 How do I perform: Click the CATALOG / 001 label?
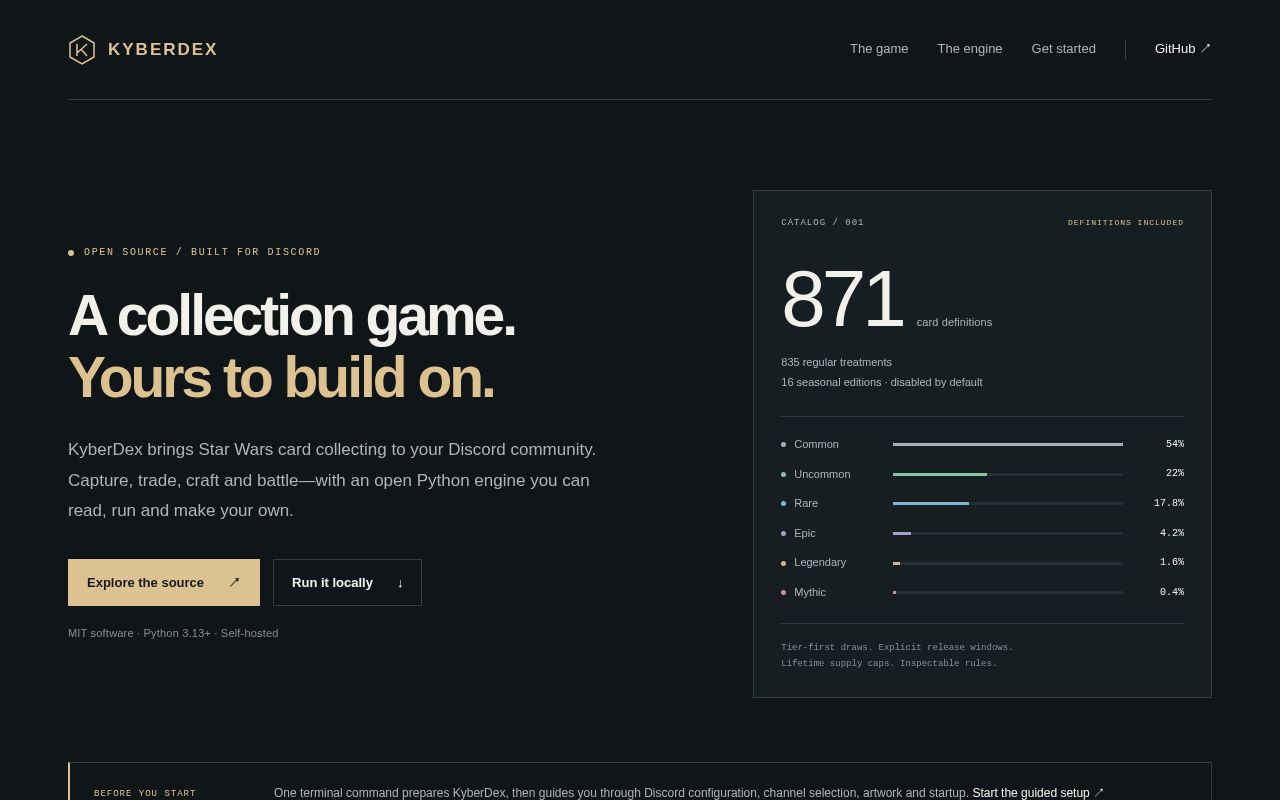[x=822, y=223]
